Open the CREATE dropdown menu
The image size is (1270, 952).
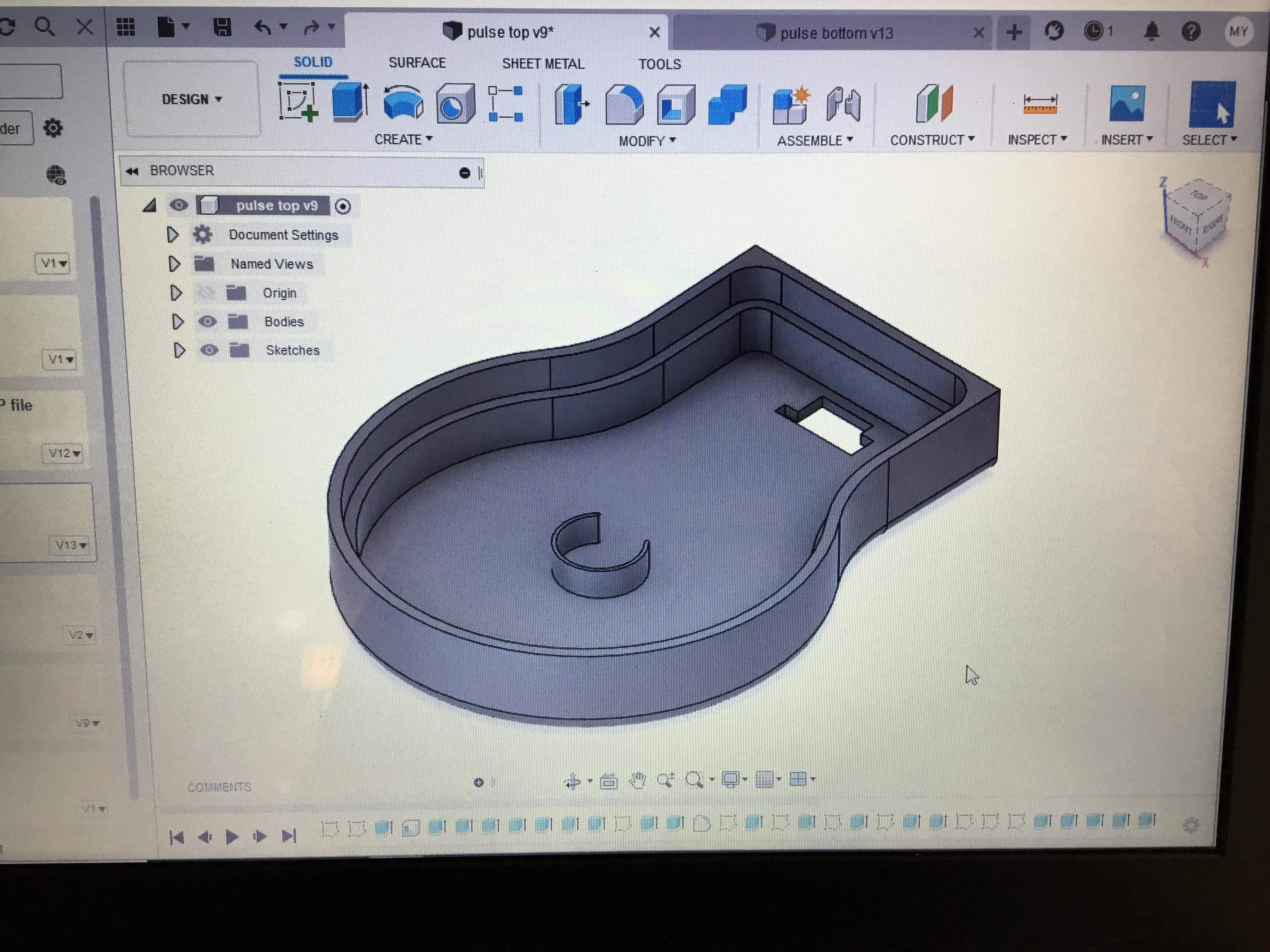(403, 140)
